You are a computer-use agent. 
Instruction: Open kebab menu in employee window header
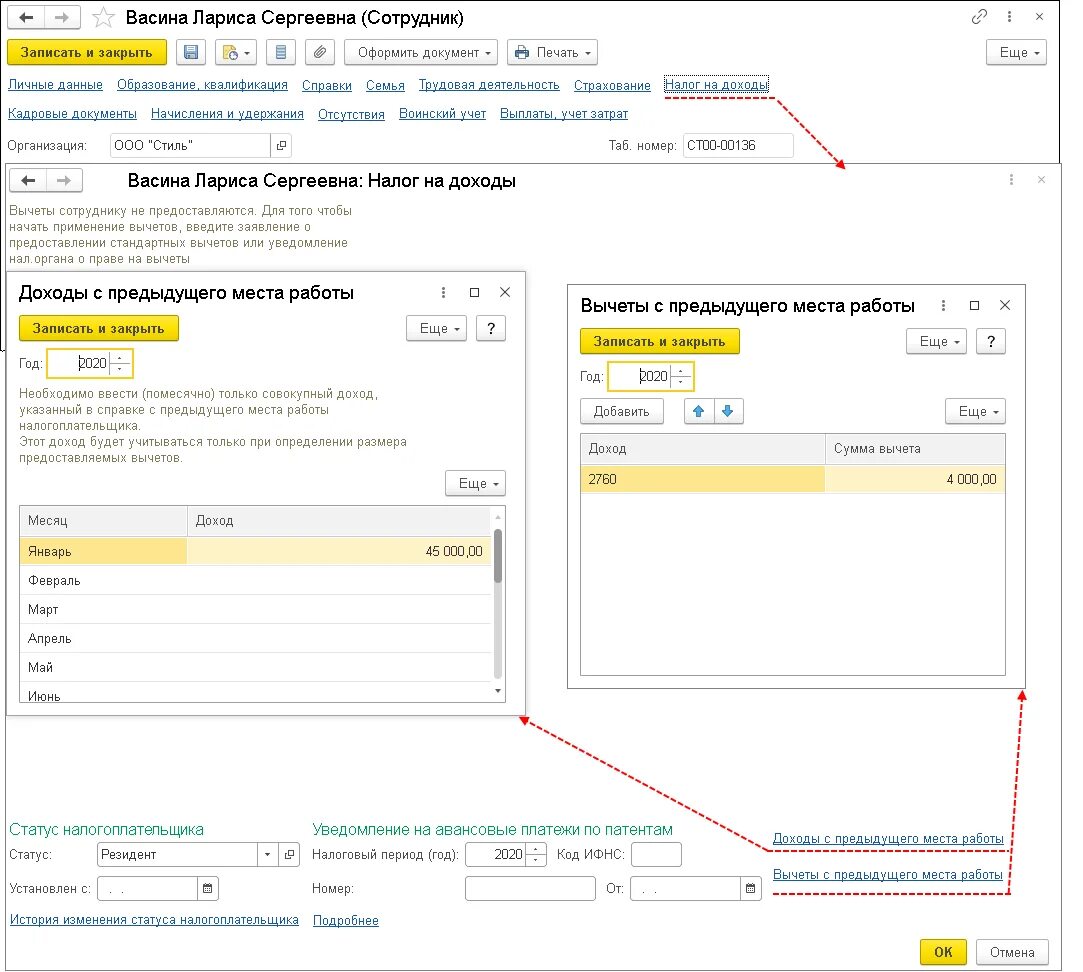click(1009, 17)
